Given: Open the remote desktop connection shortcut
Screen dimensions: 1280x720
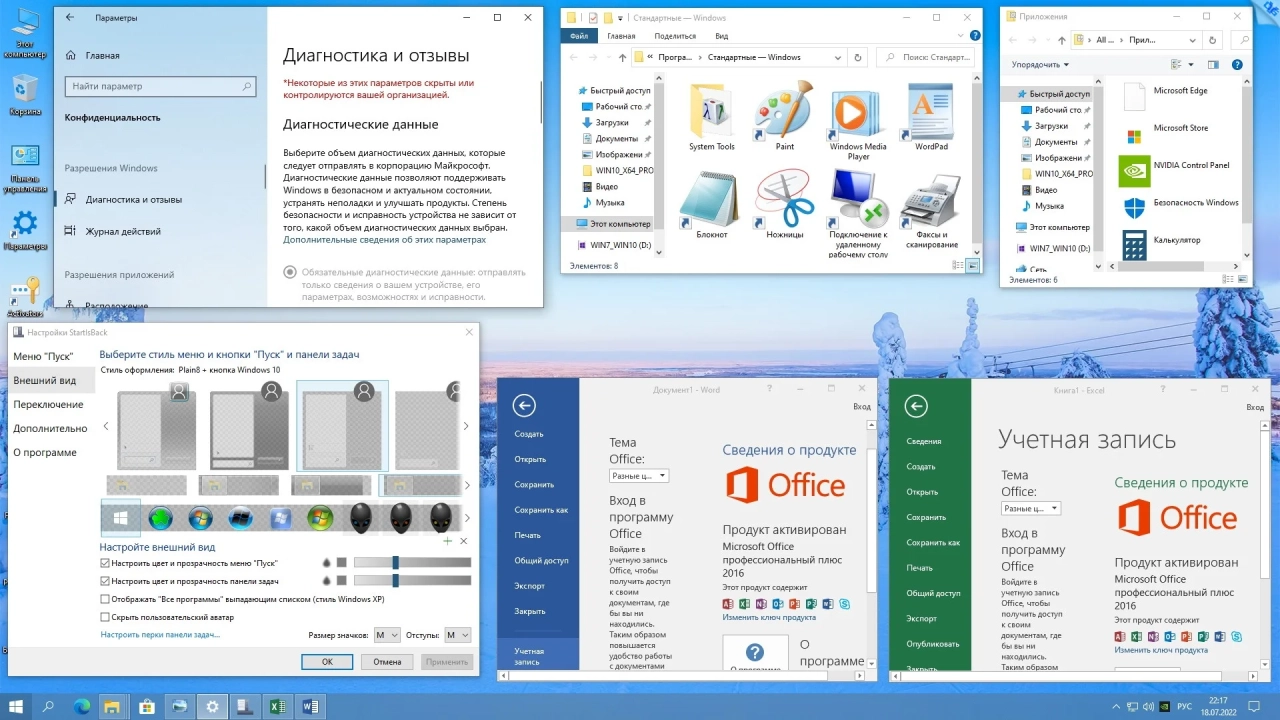Looking at the screenshot, I should click(858, 197).
